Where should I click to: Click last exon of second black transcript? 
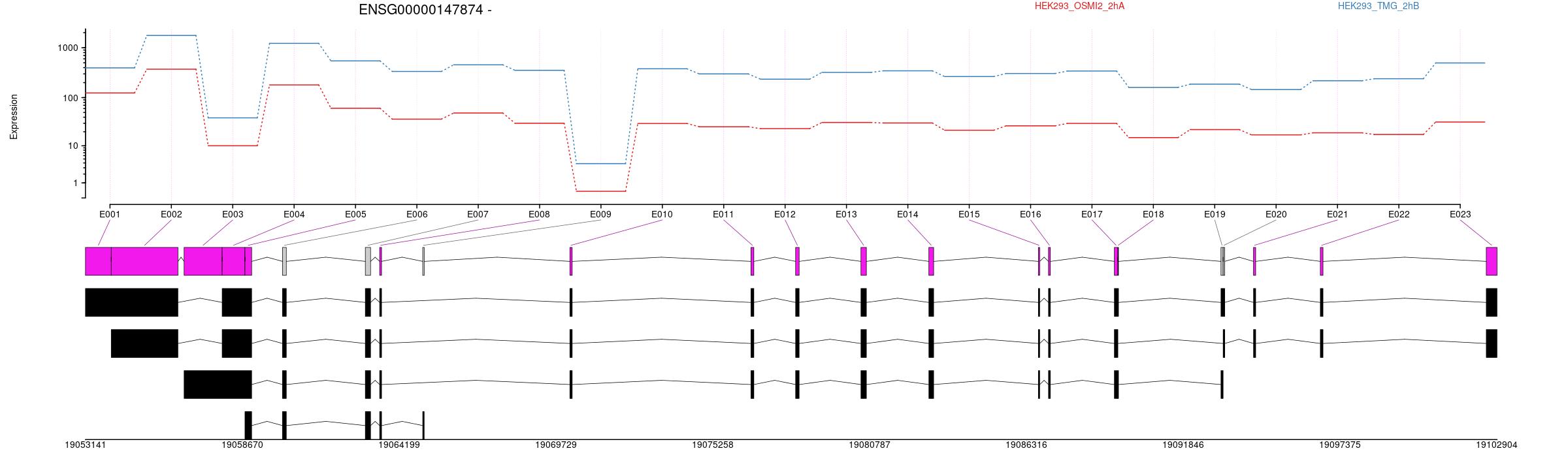click(x=1492, y=343)
